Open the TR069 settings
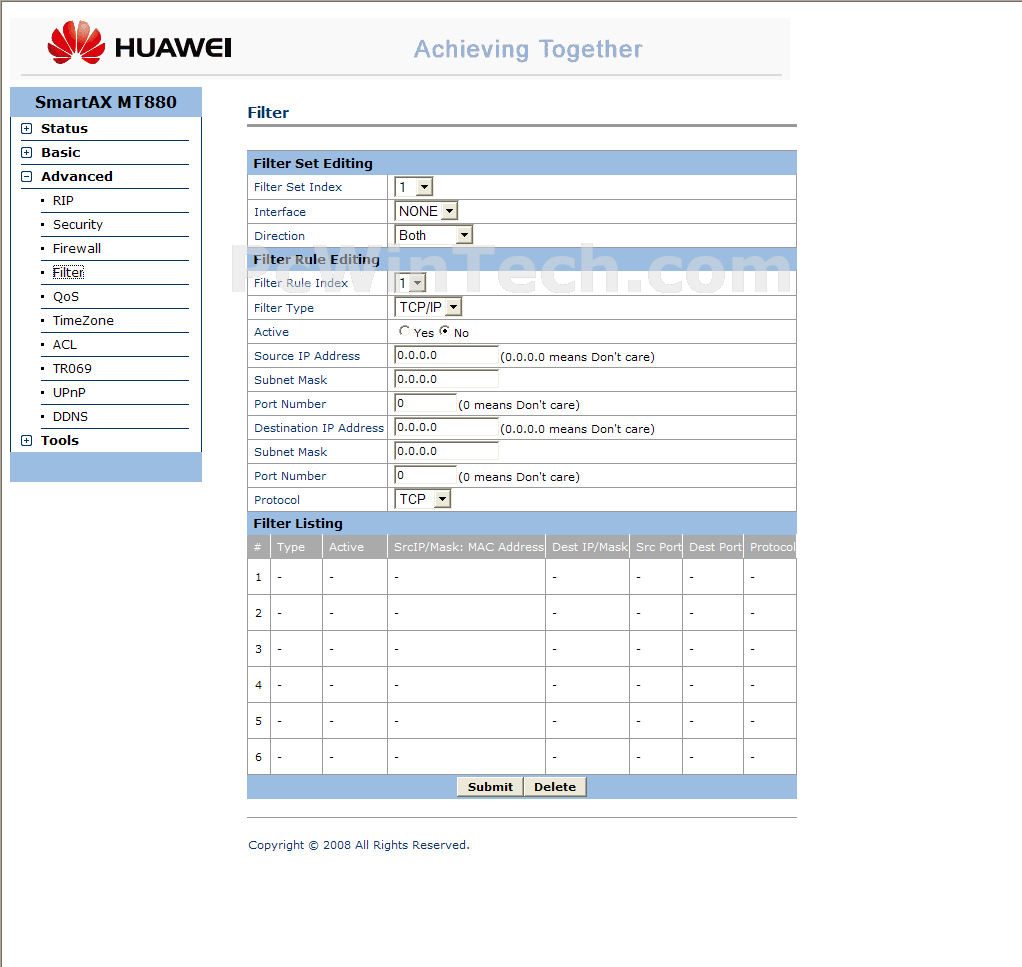Screen dimensions: 1022x967 [72, 369]
